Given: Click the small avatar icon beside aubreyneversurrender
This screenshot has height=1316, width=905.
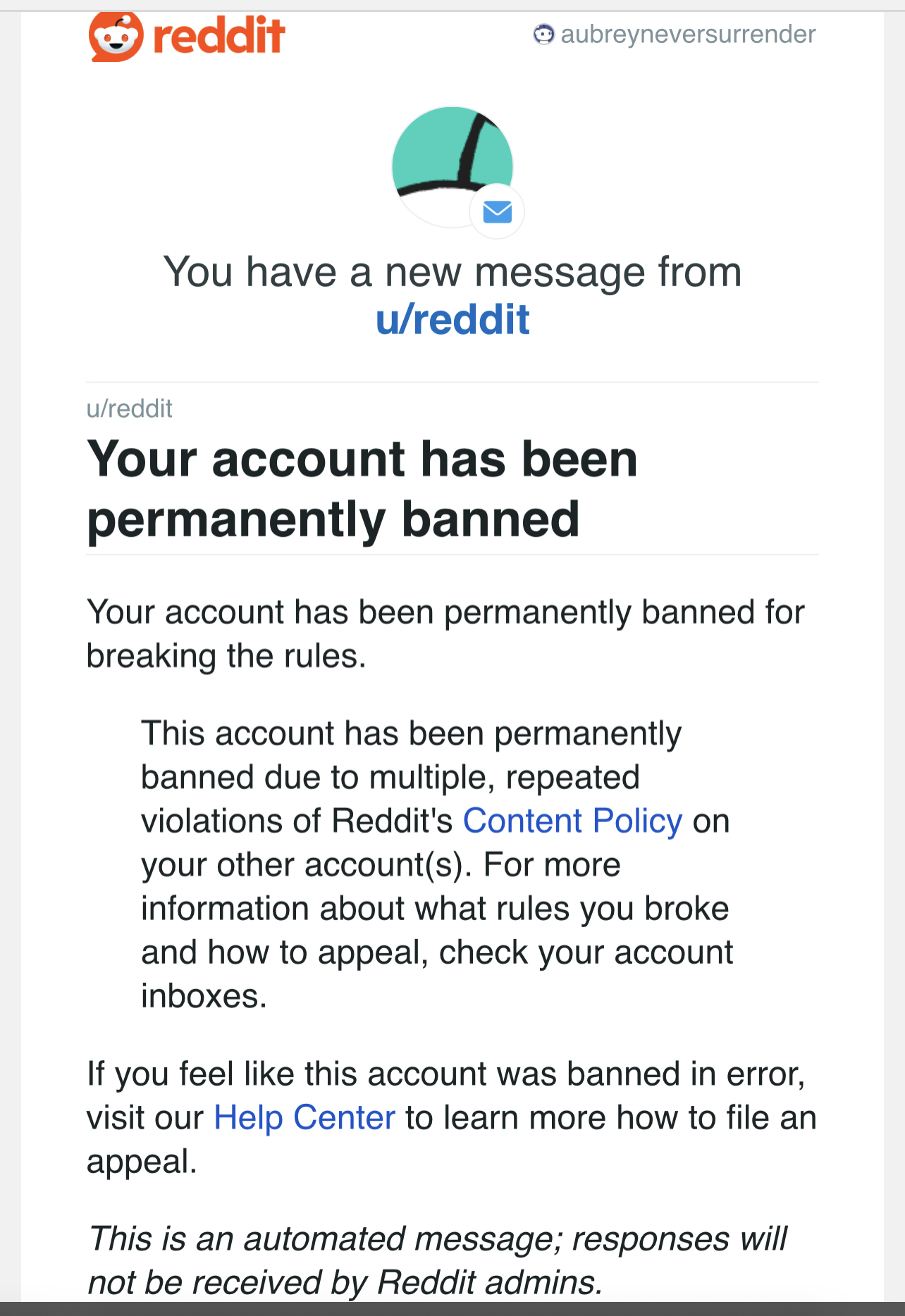Looking at the screenshot, I should pos(543,34).
